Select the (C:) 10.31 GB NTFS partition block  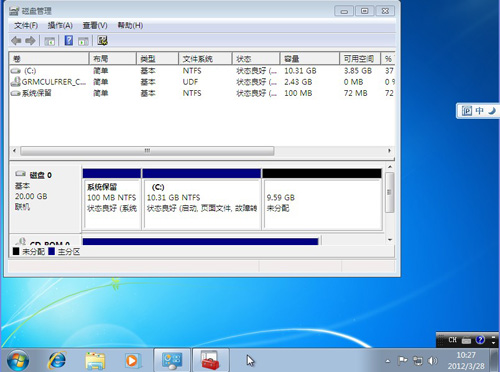pyautogui.click(x=201, y=199)
